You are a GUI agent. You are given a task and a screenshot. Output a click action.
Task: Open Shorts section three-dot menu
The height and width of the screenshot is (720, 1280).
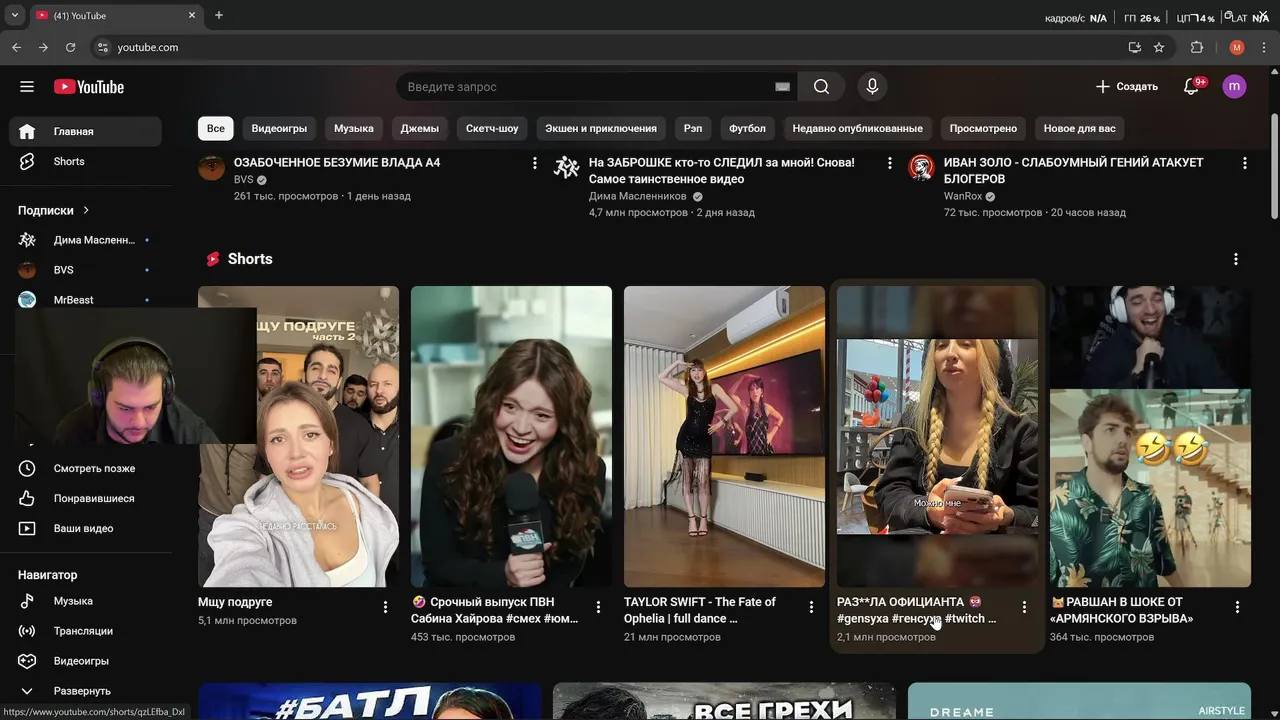(1236, 259)
